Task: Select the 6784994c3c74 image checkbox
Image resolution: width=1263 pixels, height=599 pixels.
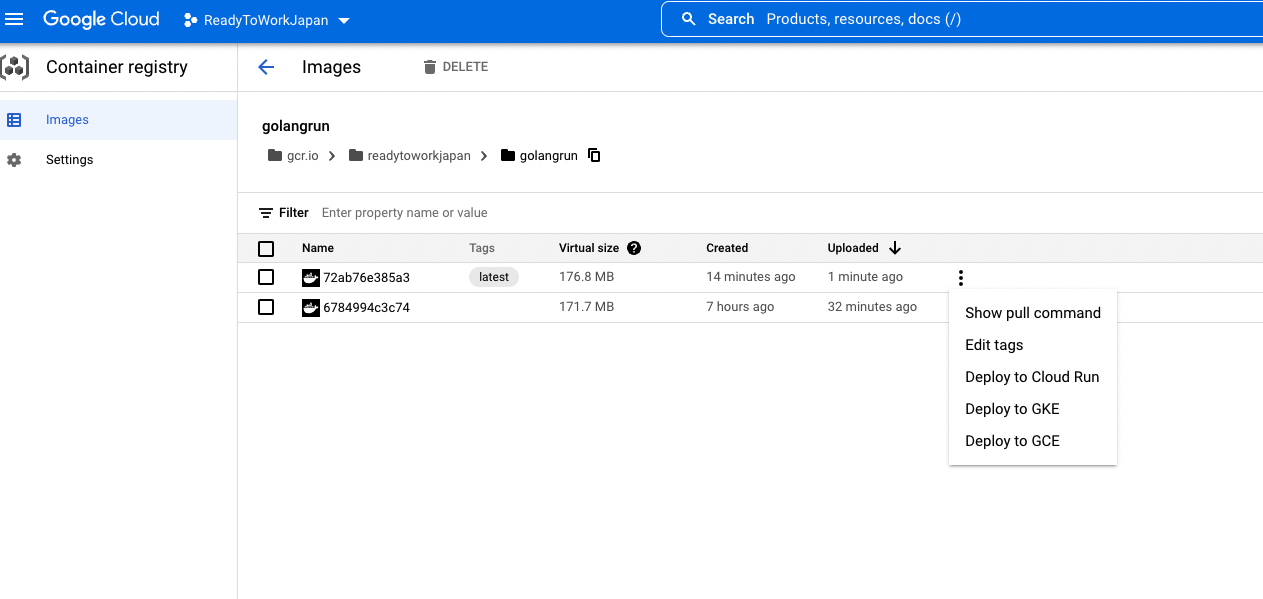Action: pyautogui.click(x=266, y=307)
